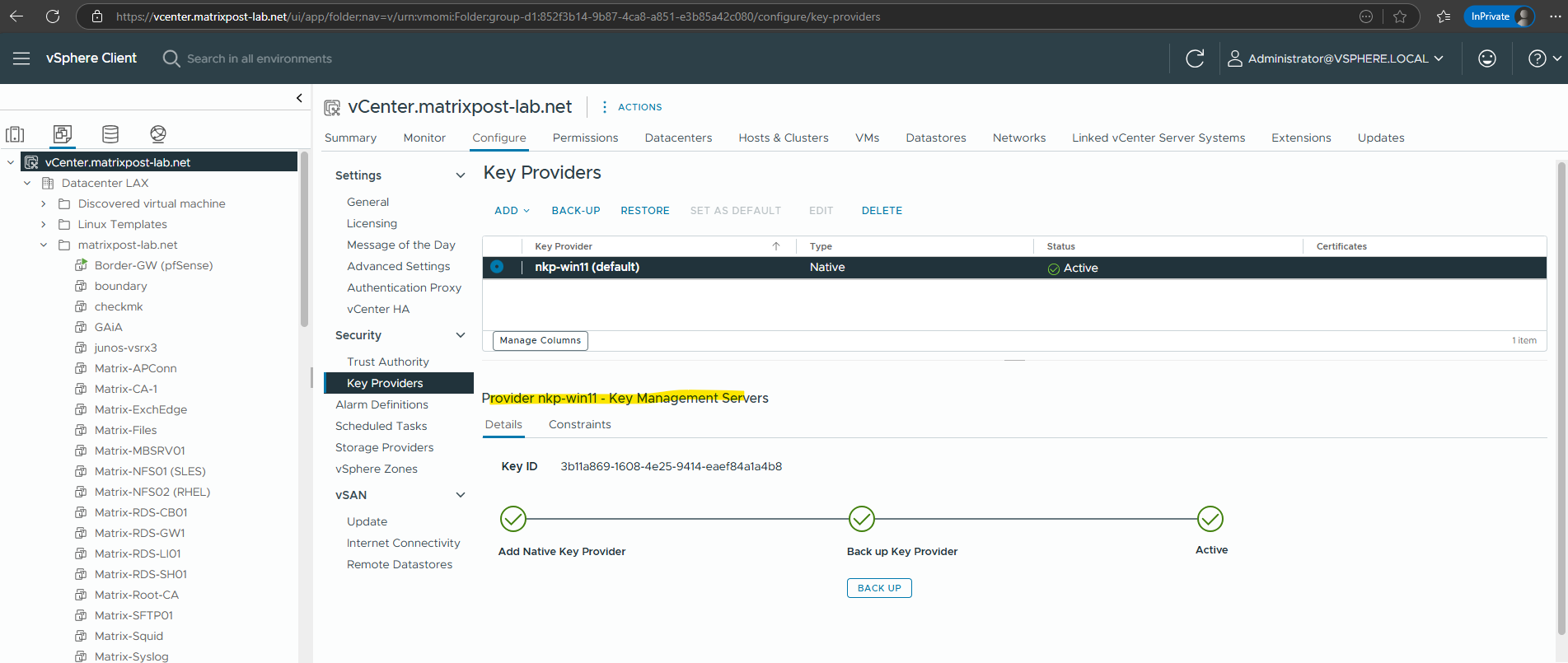Collapse the vCenter.matrixpost-lab.net tree node
Image resolution: width=1568 pixels, height=663 pixels.
click(x=11, y=162)
